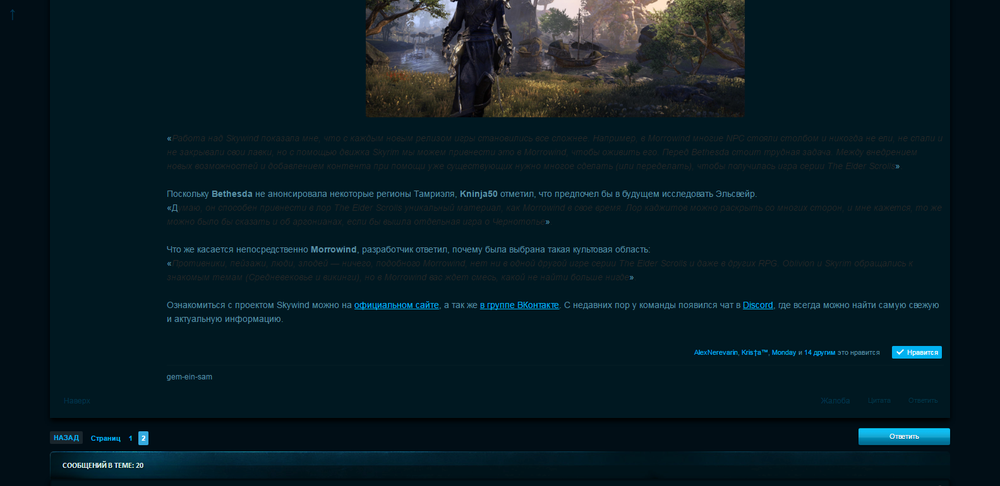Screen dimensions: 1000x486
Task: Open the Monday user link
Action: 784,353
